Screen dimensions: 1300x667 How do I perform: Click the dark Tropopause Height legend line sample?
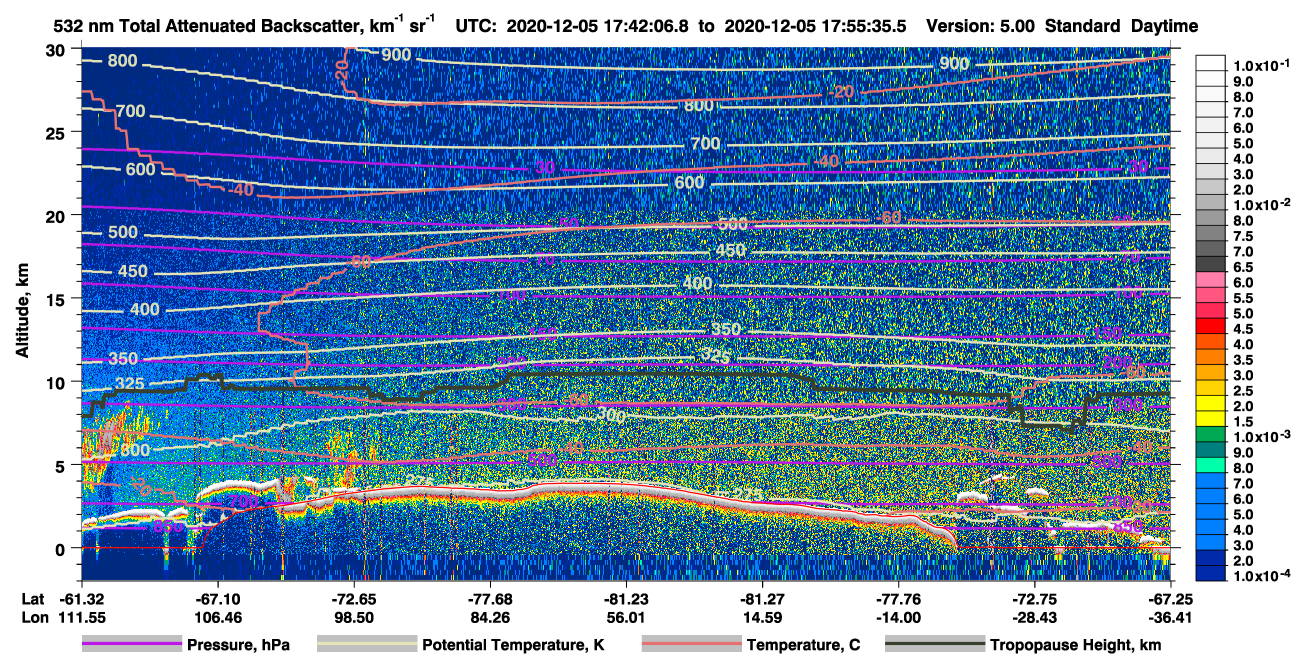coord(934,645)
